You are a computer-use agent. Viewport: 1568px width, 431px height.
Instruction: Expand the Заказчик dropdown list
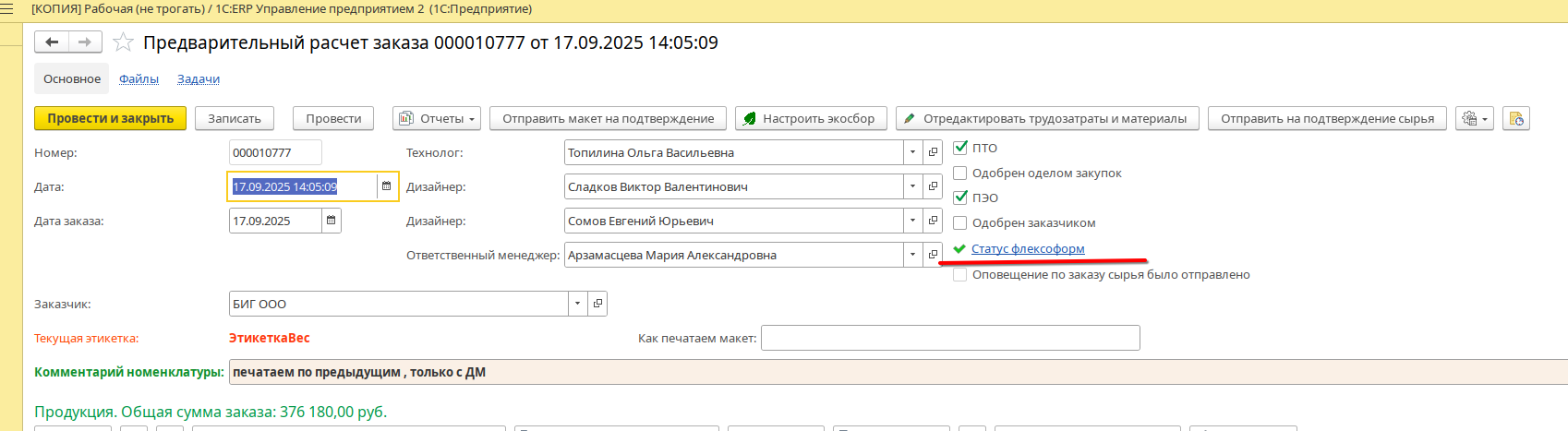click(x=577, y=304)
